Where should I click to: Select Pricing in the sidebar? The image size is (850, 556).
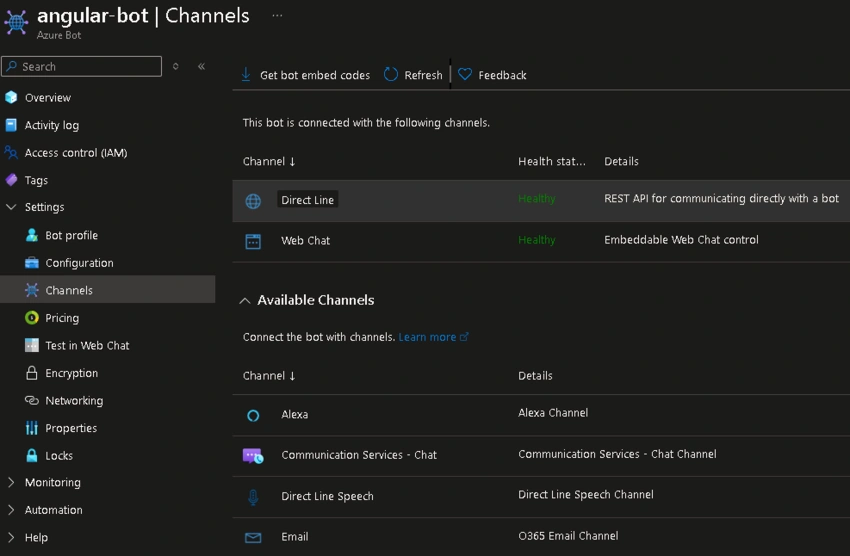(62, 318)
